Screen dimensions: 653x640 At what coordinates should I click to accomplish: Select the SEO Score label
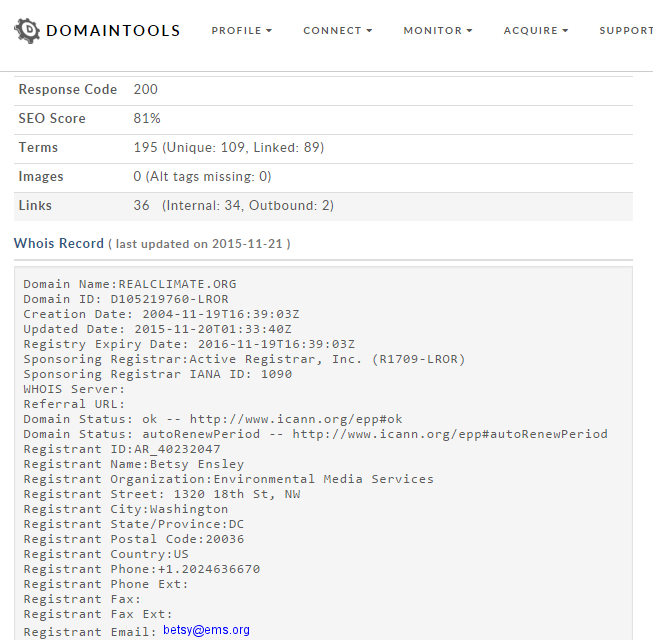pyautogui.click(x=52, y=119)
